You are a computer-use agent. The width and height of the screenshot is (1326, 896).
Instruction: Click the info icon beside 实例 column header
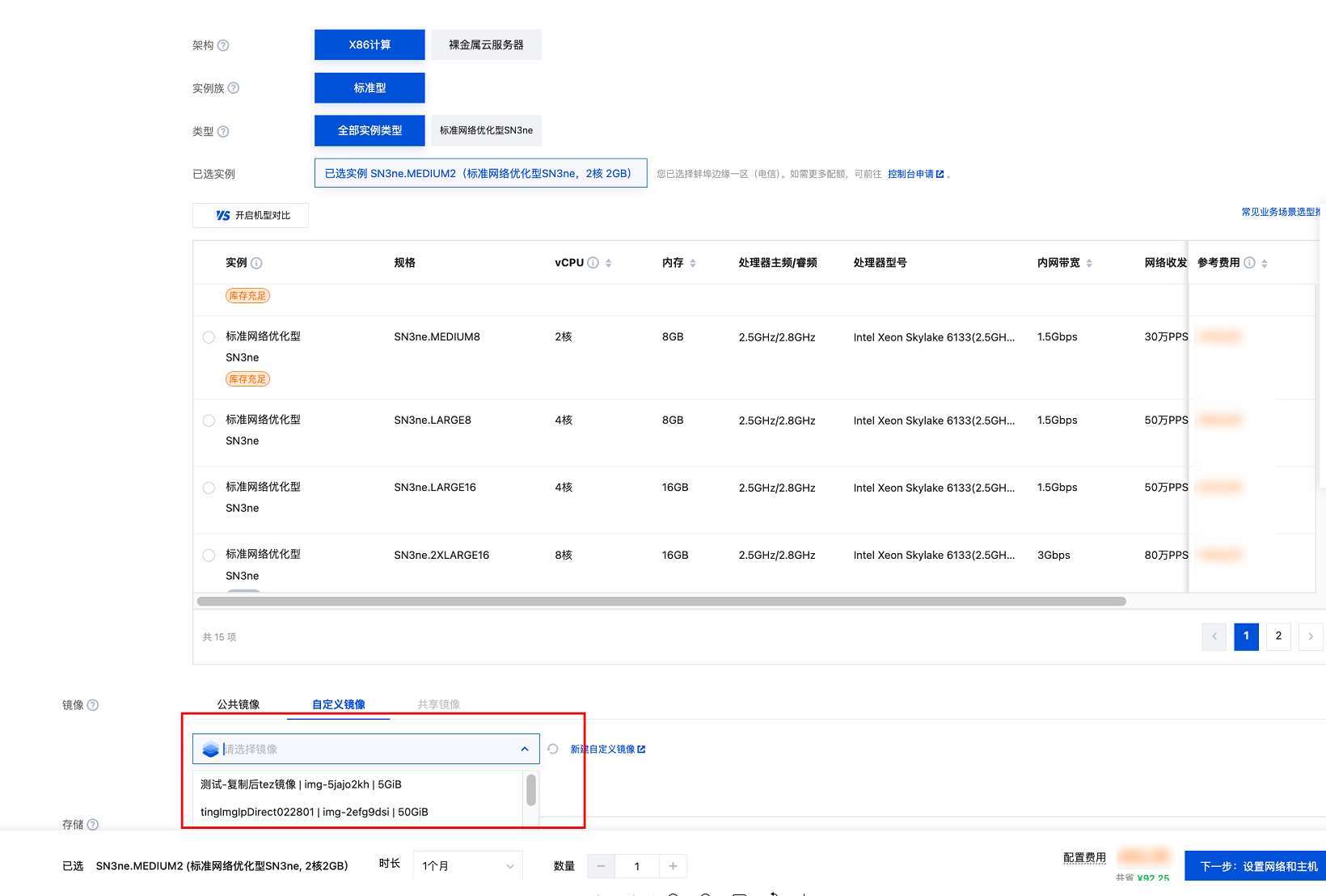point(256,263)
